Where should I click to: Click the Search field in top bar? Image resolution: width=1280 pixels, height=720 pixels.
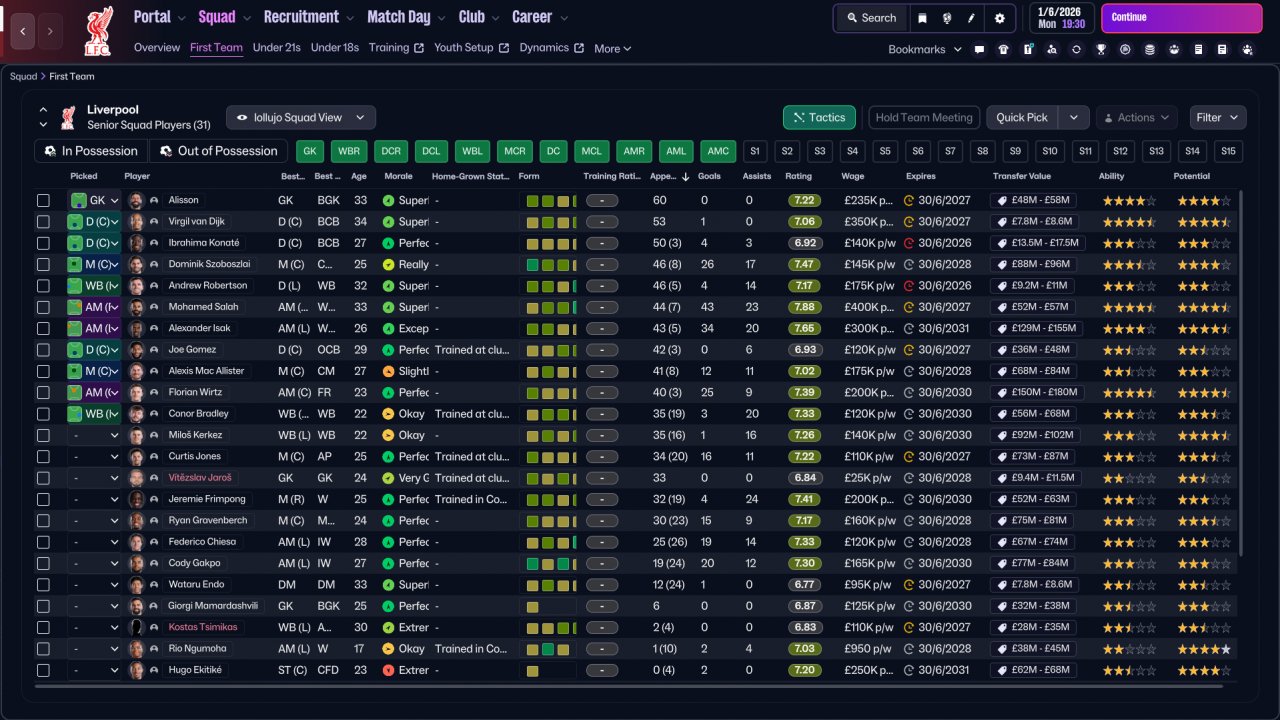click(x=871, y=18)
